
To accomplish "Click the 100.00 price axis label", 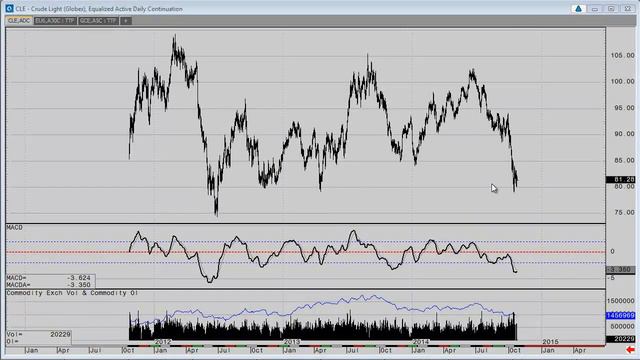I will 622,82.
